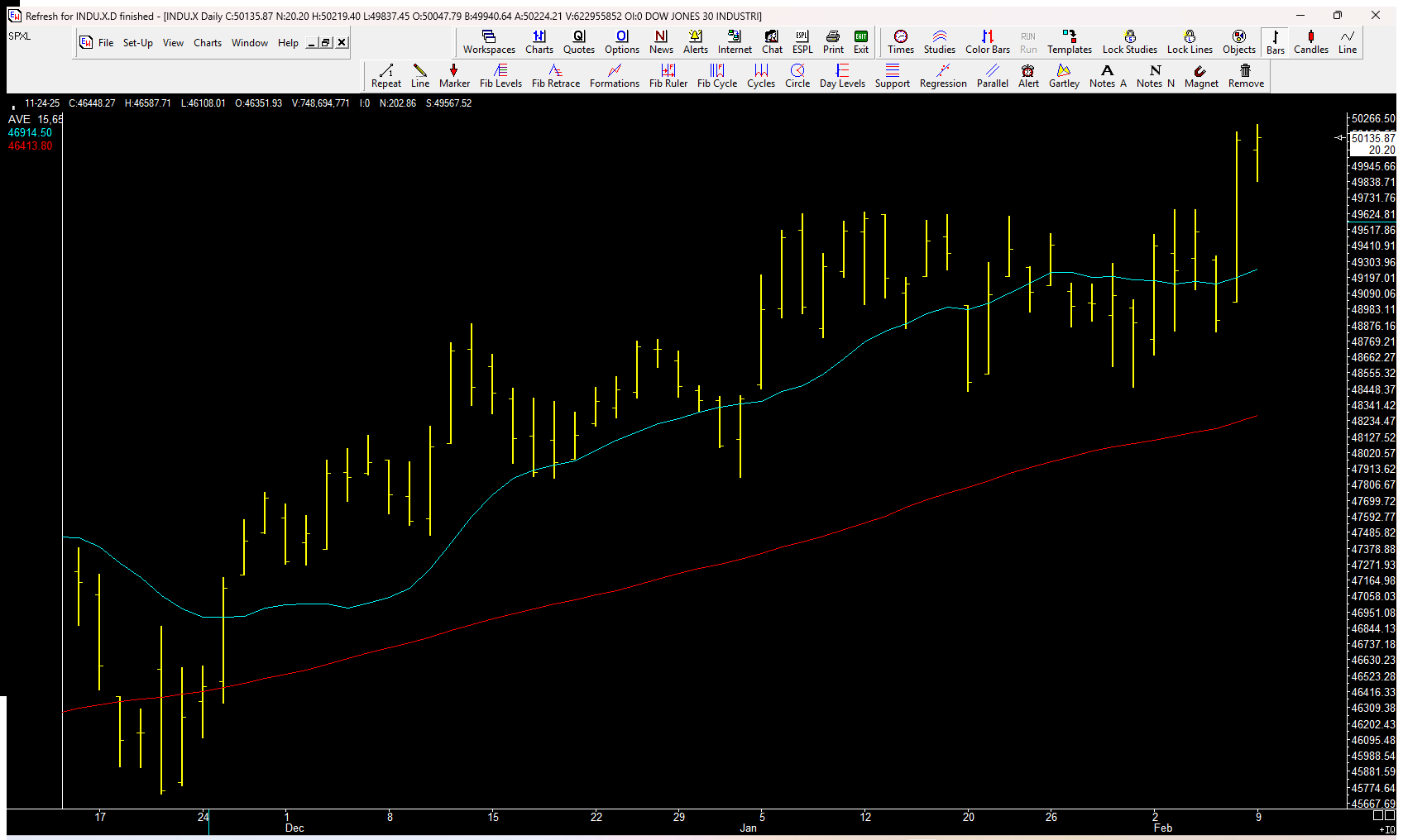The height and width of the screenshot is (840, 1403).
Task: Open the Set-Up menu
Action: (137, 43)
